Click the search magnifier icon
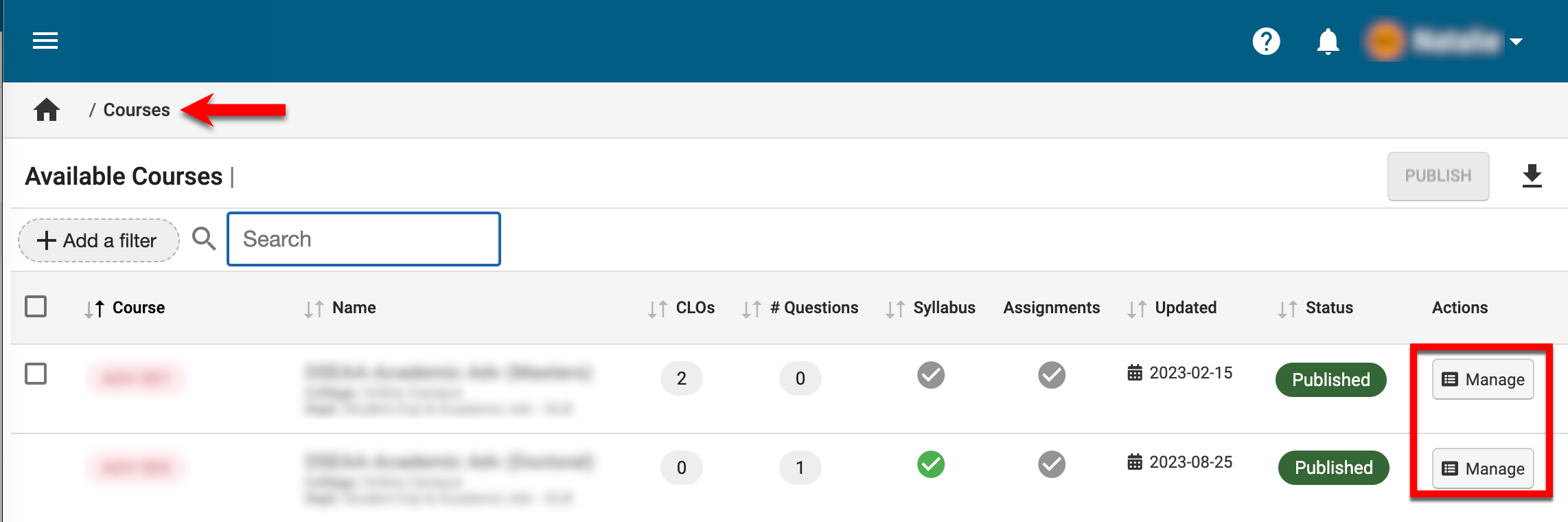The image size is (1568, 522). point(204,239)
